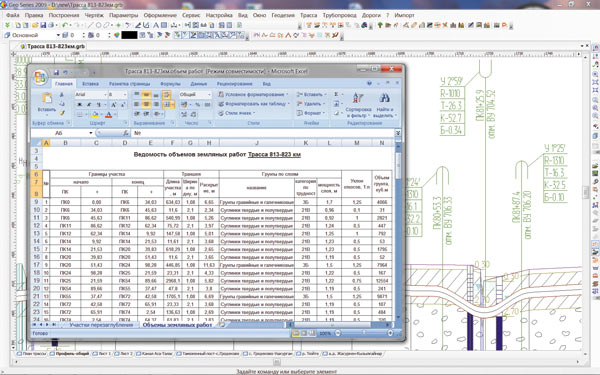Click the Paste icon in Excel ribbon
Screen dimensions: 600x375
(x=47, y=99)
